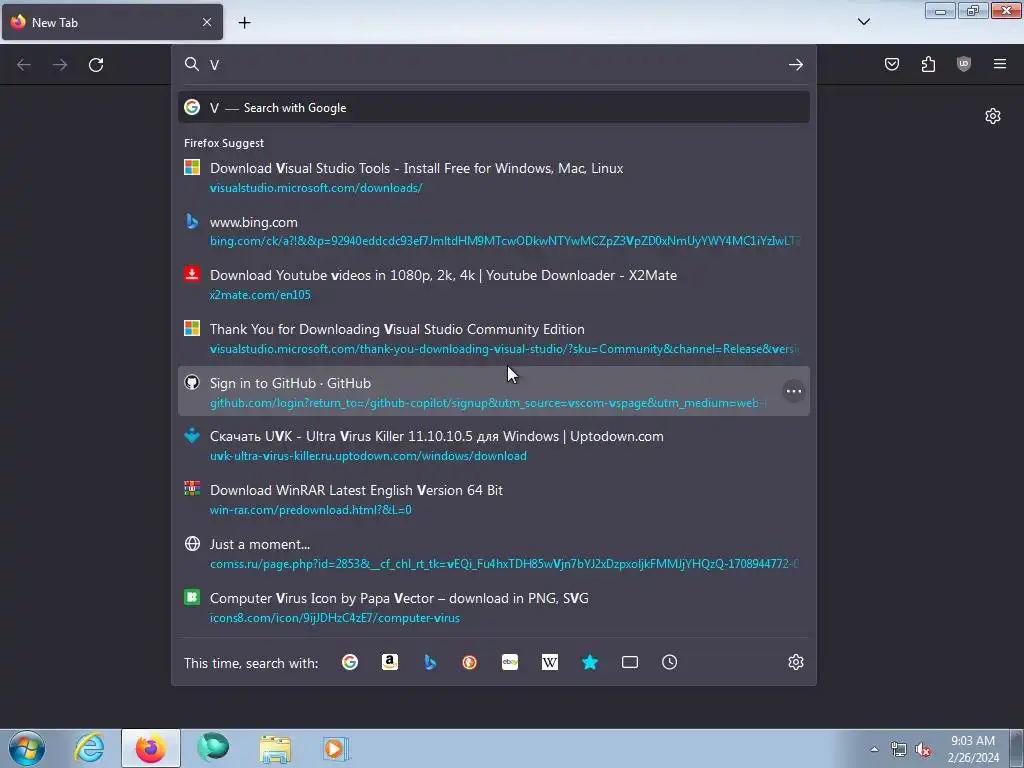The image size is (1024, 768).
Task: Go back to previous page
Action: point(24,64)
